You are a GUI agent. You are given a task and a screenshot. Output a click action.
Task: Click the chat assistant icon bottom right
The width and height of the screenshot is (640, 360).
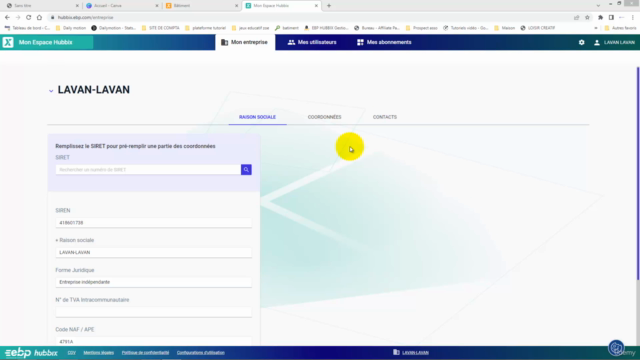(x=616, y=348)
